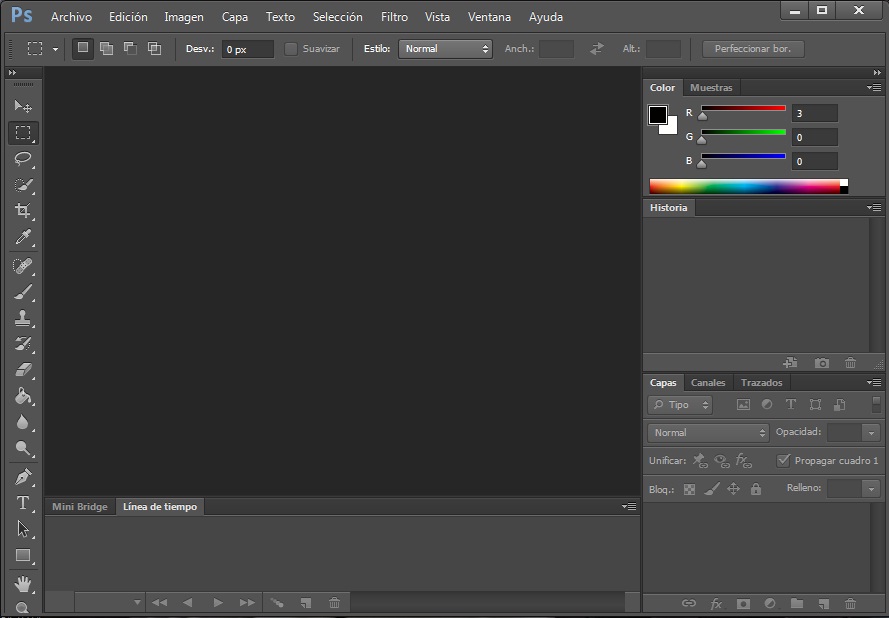This screenshot has width=889, height=618.
Task: Select the Blur tool
Action: tap(23, 422)
